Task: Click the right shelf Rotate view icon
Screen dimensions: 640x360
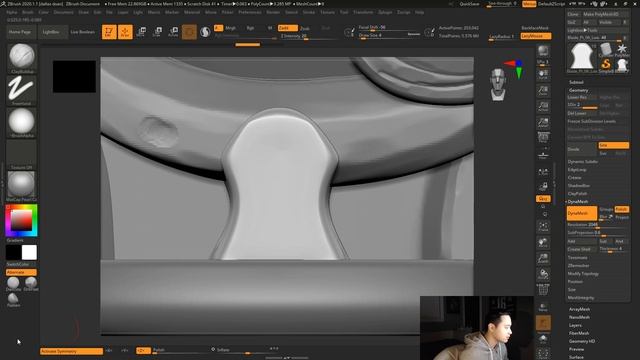Action: 543,274
